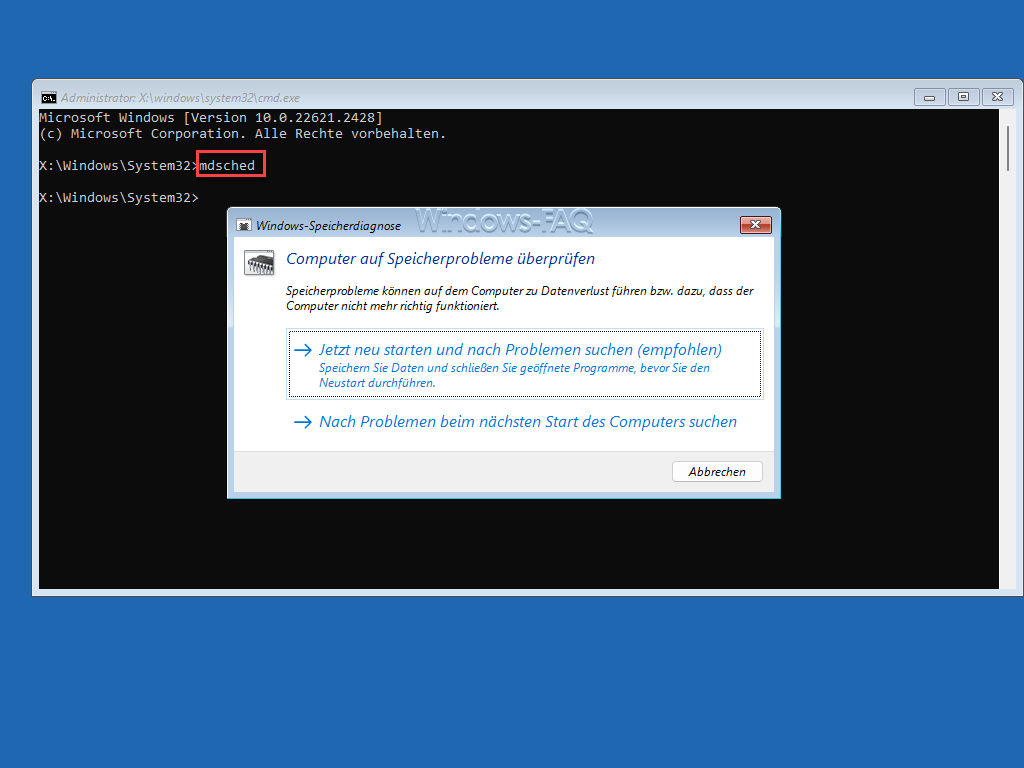Click the cmd window vertical scrollbar thumb
The height and width of the screenshot is (768, 1024).
click(x=1008, y=148)
